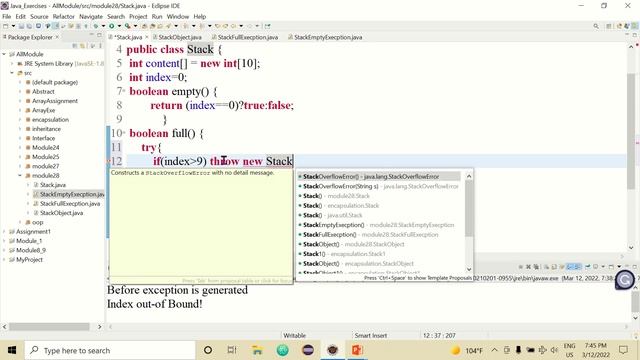
Task: Click the magnifier search icon at the toolbar's right end
Action: (596, 26)
